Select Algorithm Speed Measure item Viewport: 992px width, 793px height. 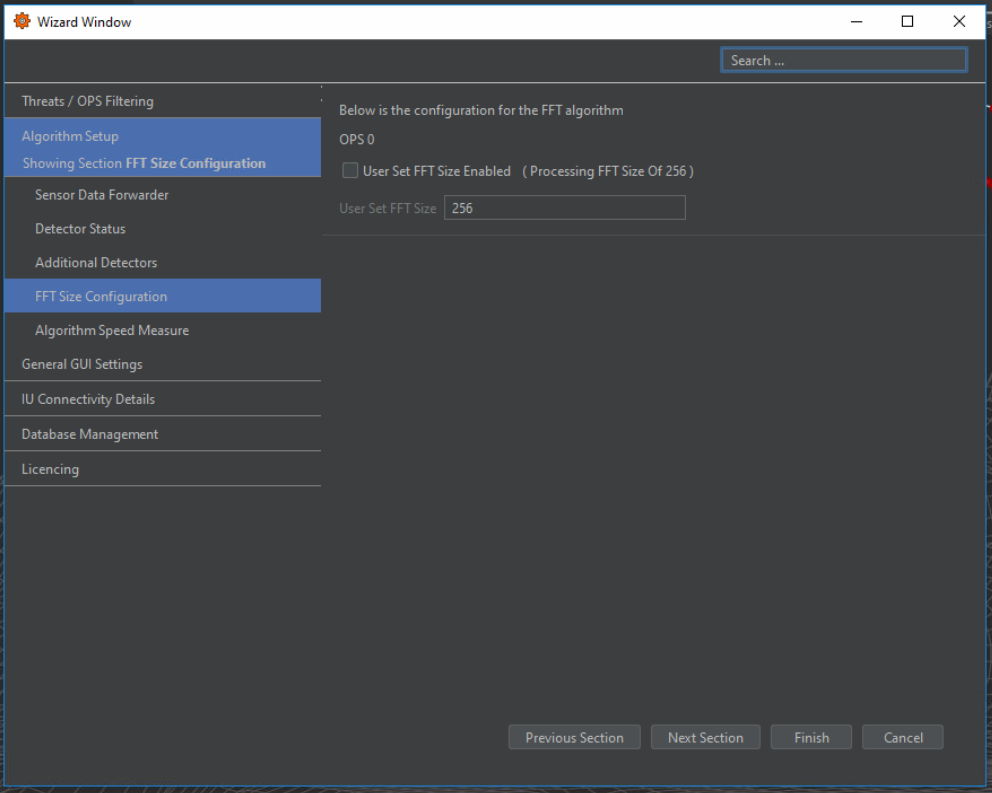click(x=112, y=331)
